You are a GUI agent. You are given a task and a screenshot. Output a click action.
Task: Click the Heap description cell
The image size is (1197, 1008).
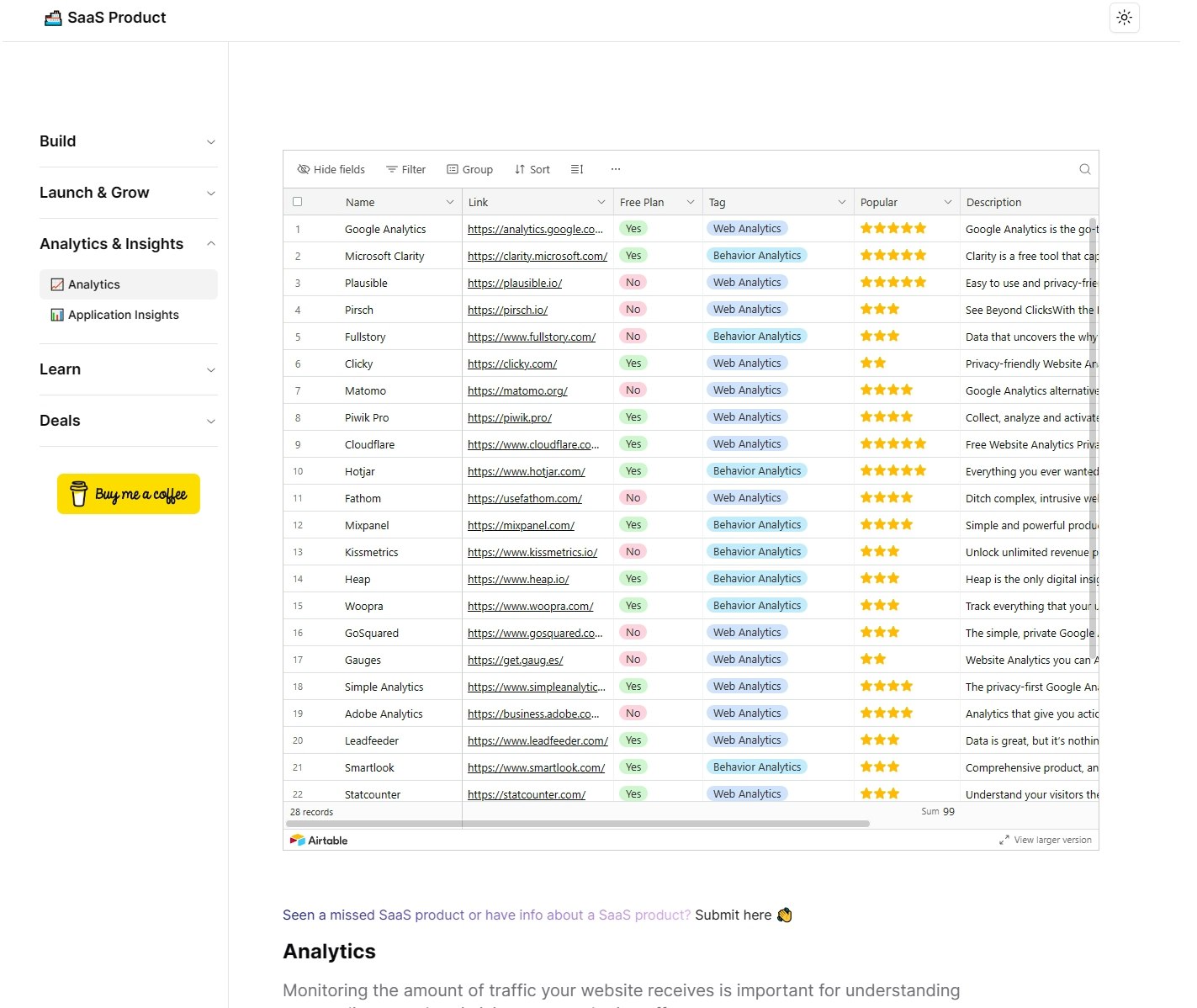1030,579
